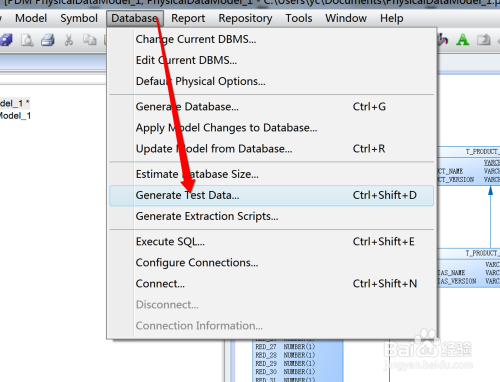Click the Print Preview toolbar icon
This screenshot has width=500, height=382.
27,40
